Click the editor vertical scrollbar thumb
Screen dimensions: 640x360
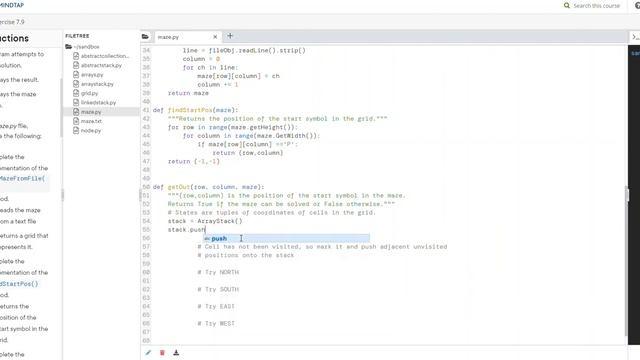[x=627, y=261]
